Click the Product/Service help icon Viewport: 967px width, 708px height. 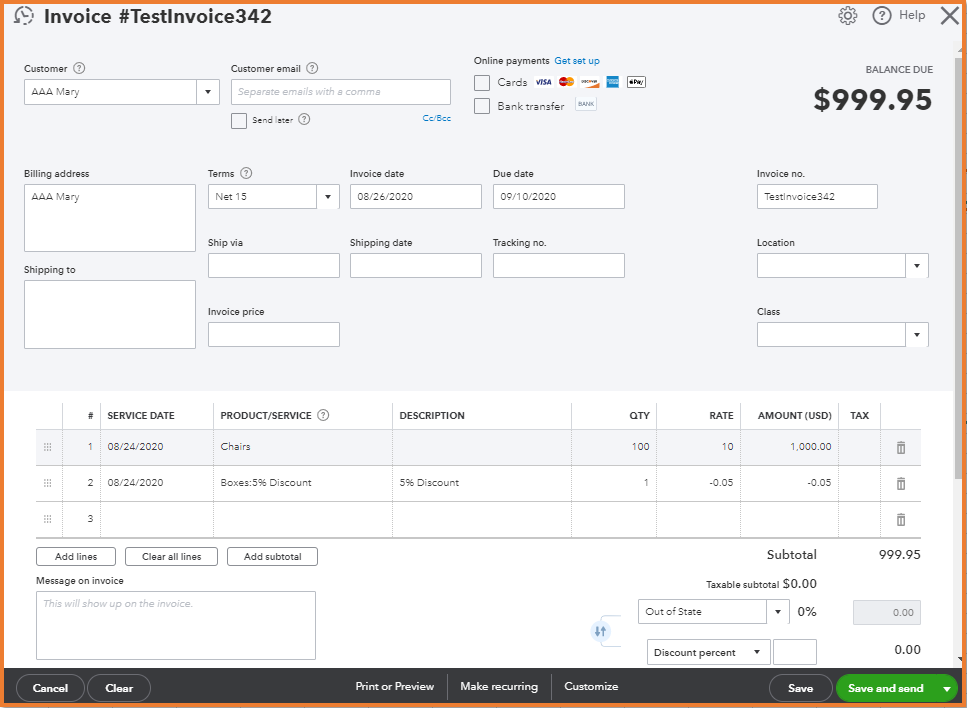pyautogui.click(x=323, y=415)
